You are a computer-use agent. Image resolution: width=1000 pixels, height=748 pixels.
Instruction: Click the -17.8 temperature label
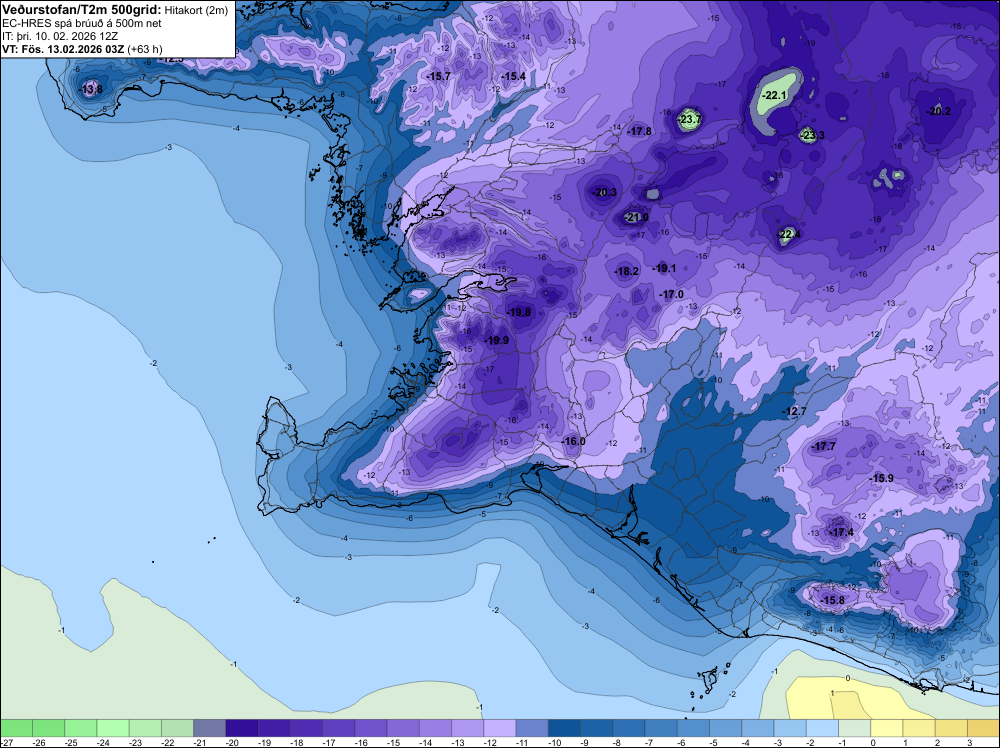point(640,131)
